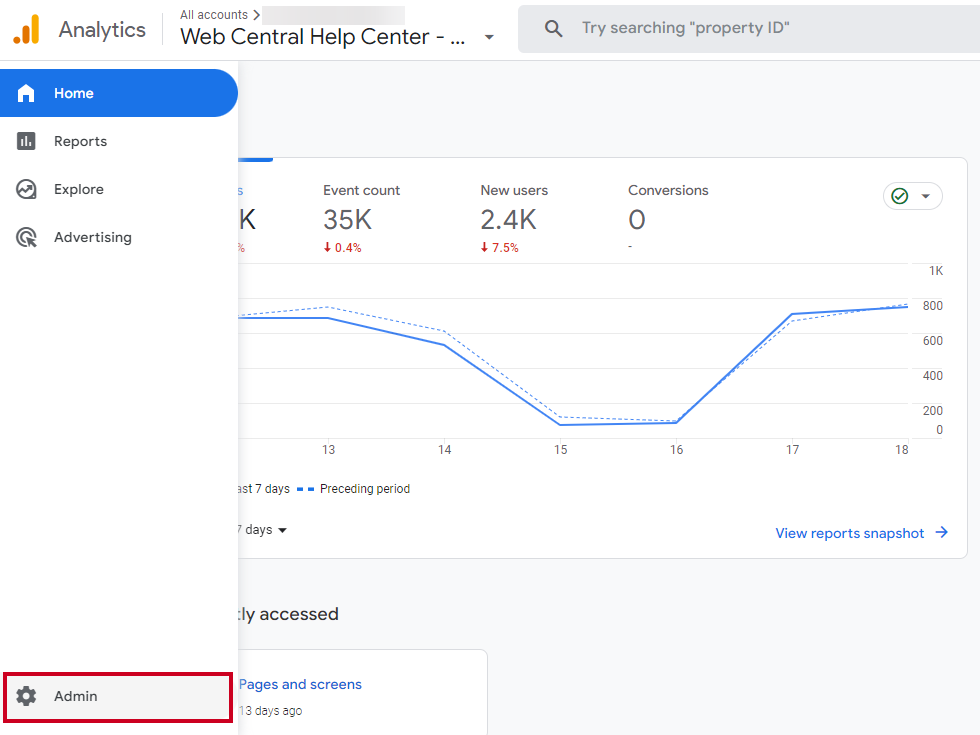980x735 pixels.
Task: Click the green checkmark status icon
Action: click(899, 196)
